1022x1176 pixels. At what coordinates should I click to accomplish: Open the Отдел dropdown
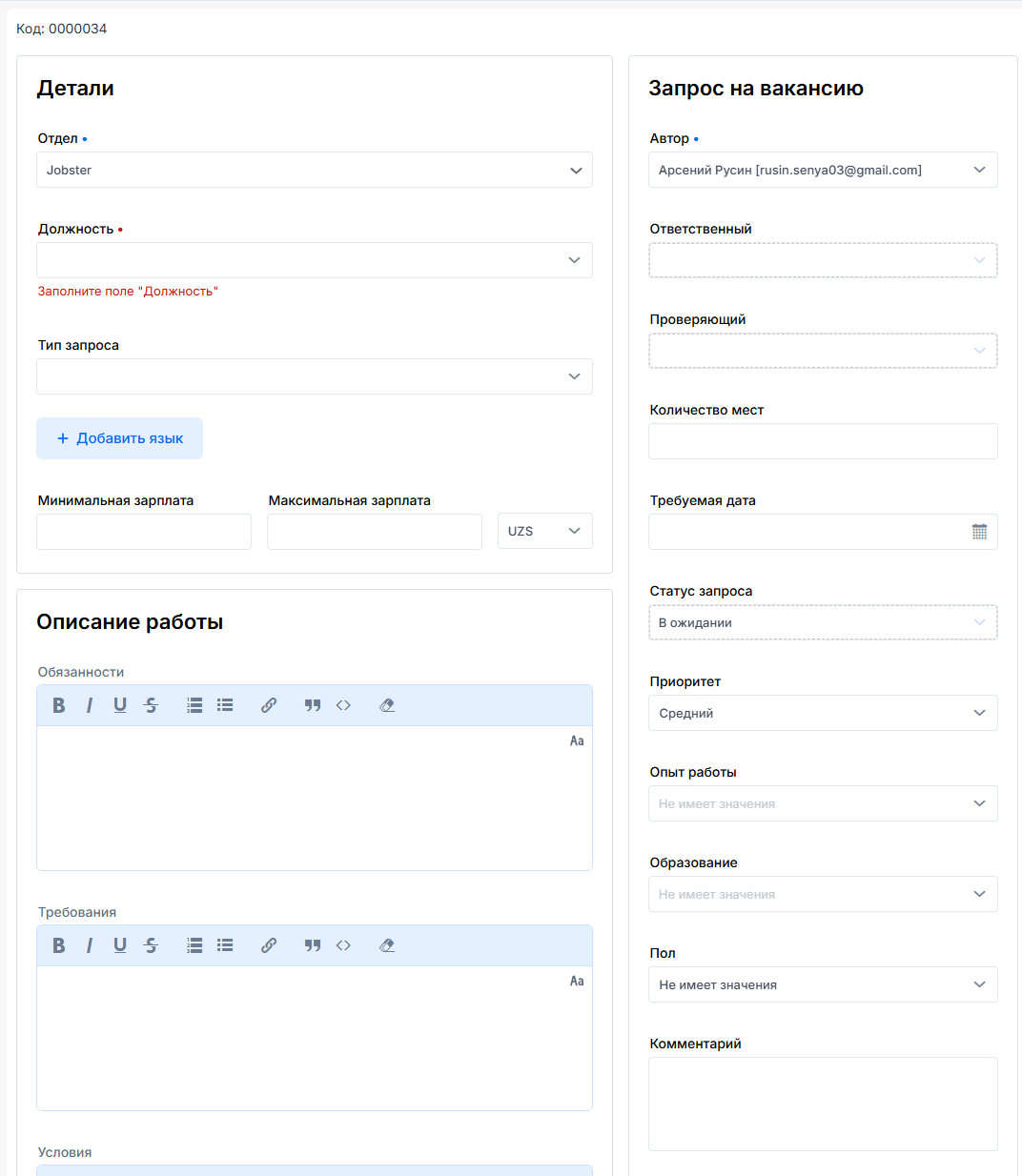(x=315, y=170)
